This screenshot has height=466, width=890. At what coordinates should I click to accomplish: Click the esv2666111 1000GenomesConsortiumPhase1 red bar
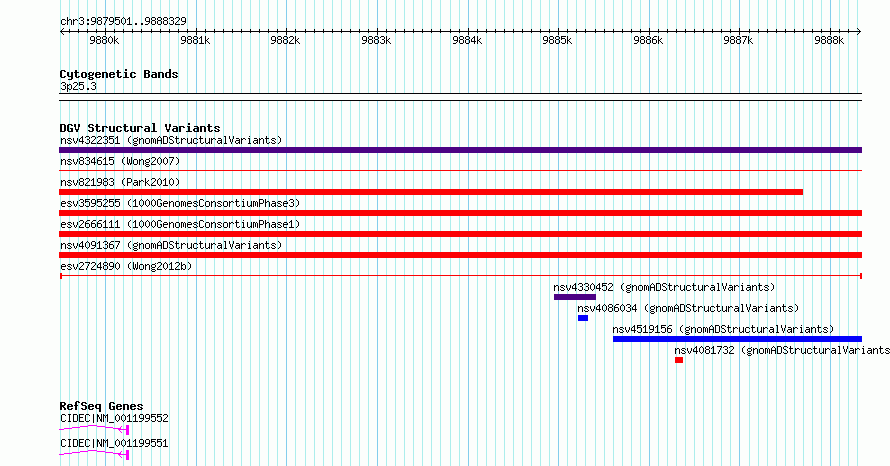pos(460,234)
